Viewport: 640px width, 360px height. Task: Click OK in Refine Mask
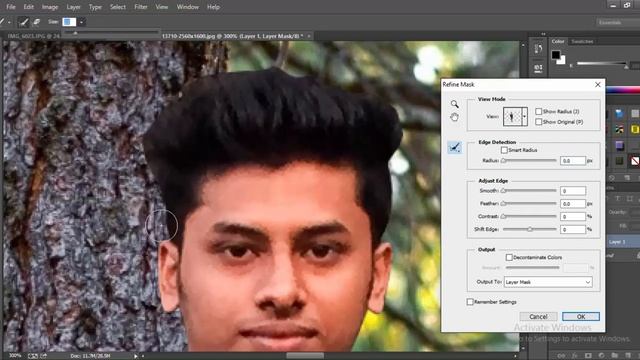point(581,316)
